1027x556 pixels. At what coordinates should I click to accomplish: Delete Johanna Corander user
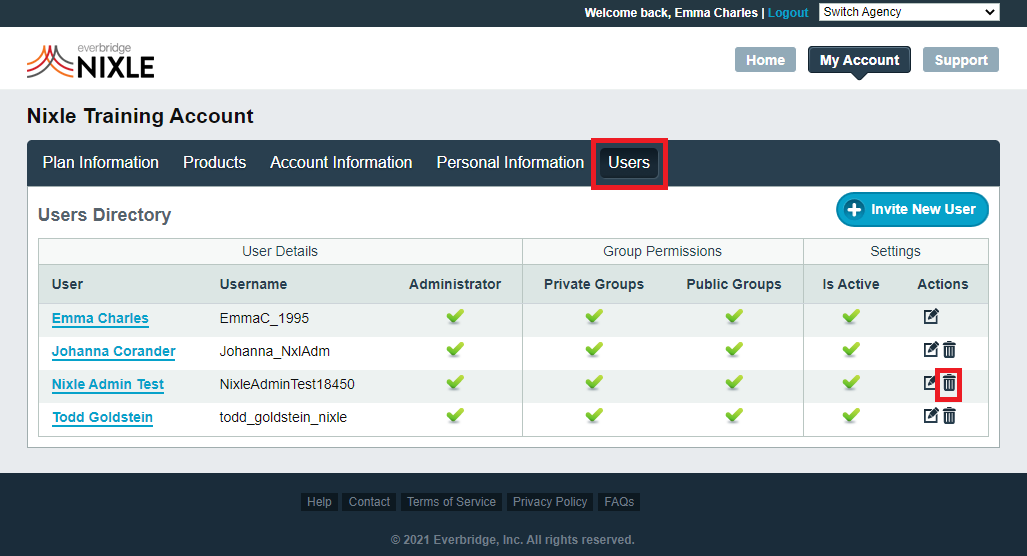point(949,350)
